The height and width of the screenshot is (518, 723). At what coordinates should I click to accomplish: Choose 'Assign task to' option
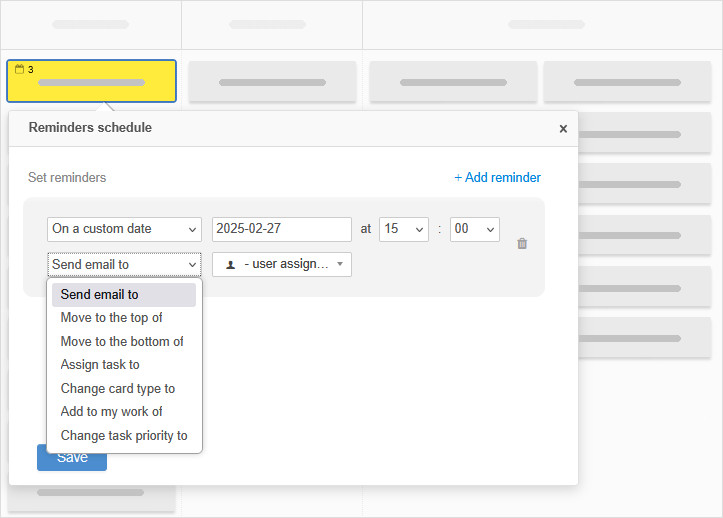tap(124, 365)
